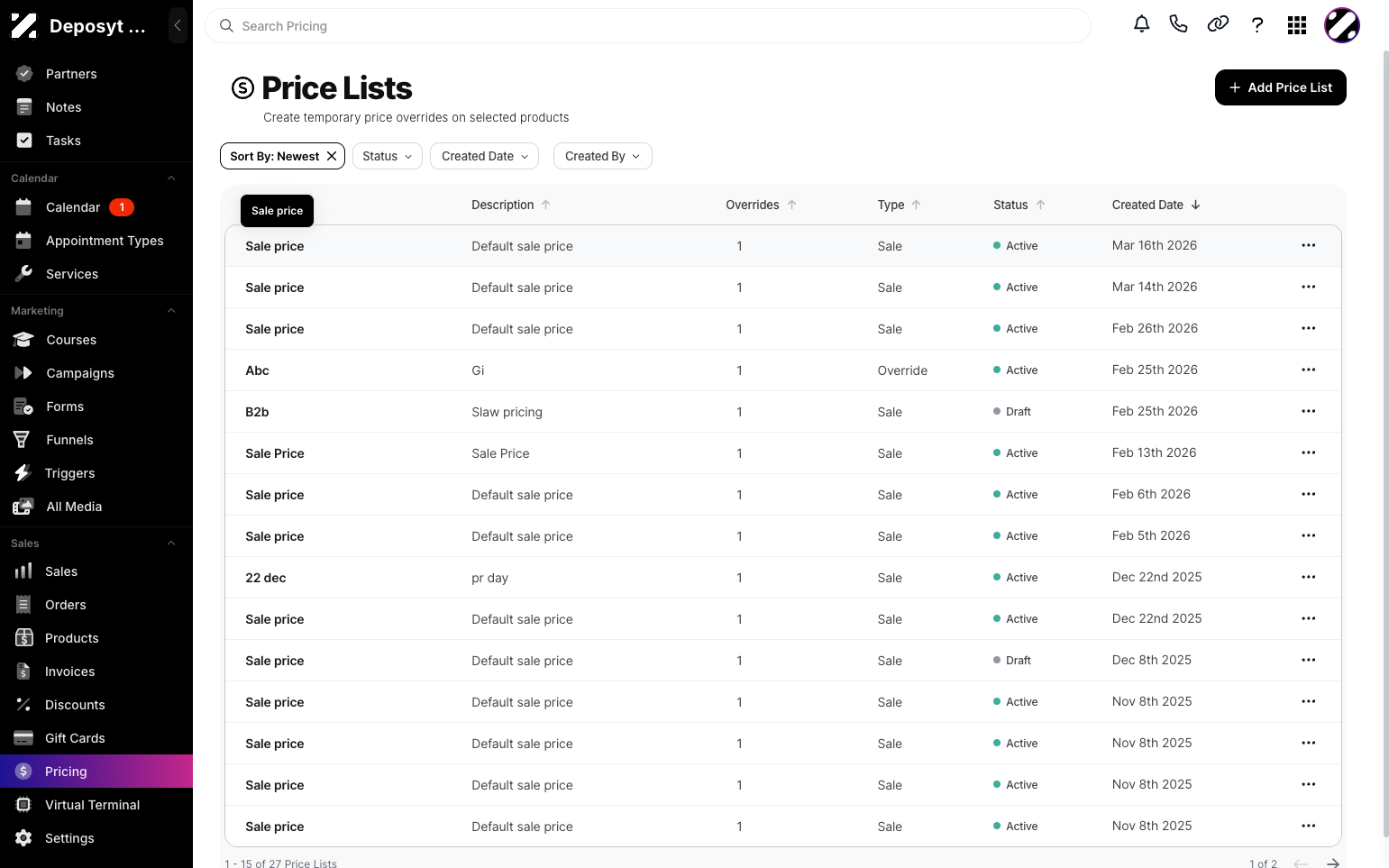Collapse the sidebar with the arrow button
The width and height of the screenshot is (1389, 868).
(178, 25)
